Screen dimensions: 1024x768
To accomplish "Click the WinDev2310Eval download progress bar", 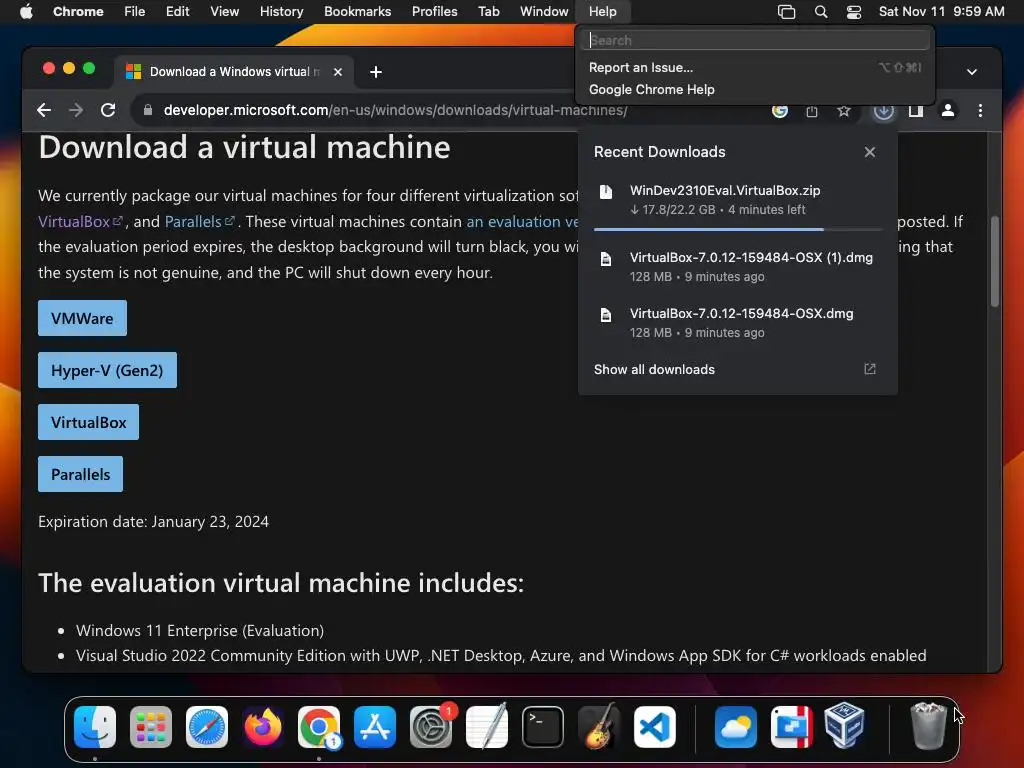I will pos(738,229).
